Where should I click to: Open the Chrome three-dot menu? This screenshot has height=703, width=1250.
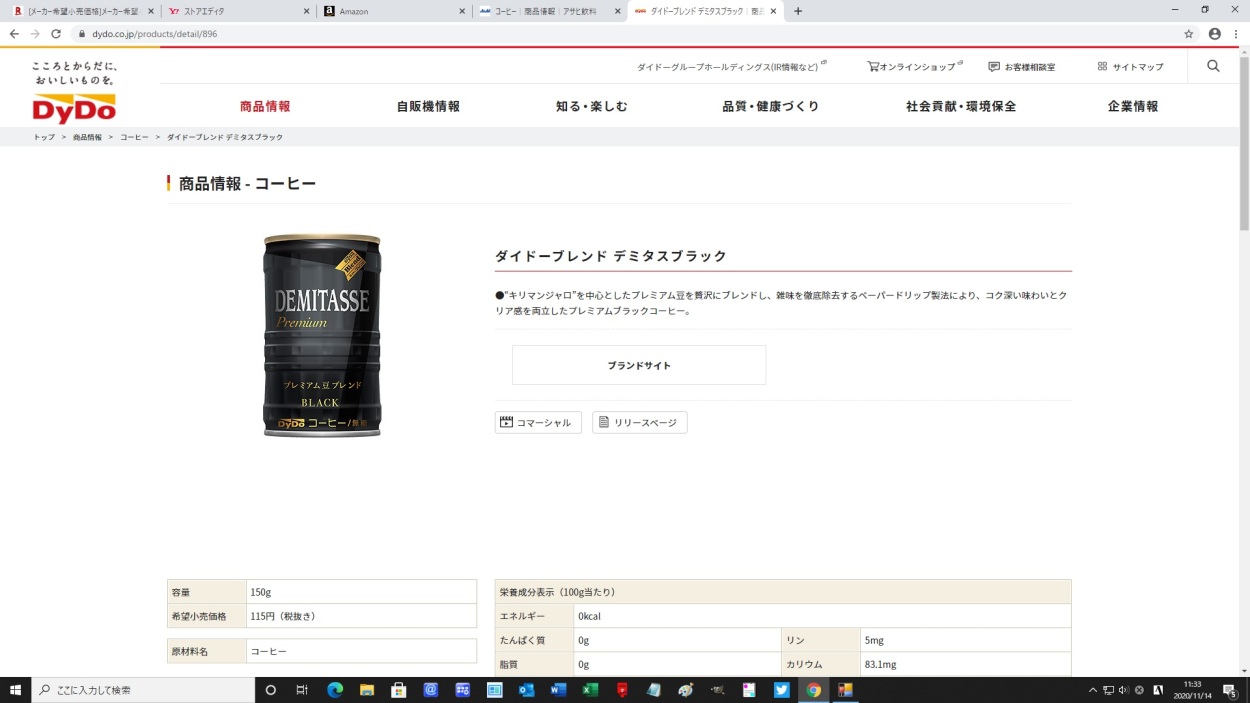1236,33
